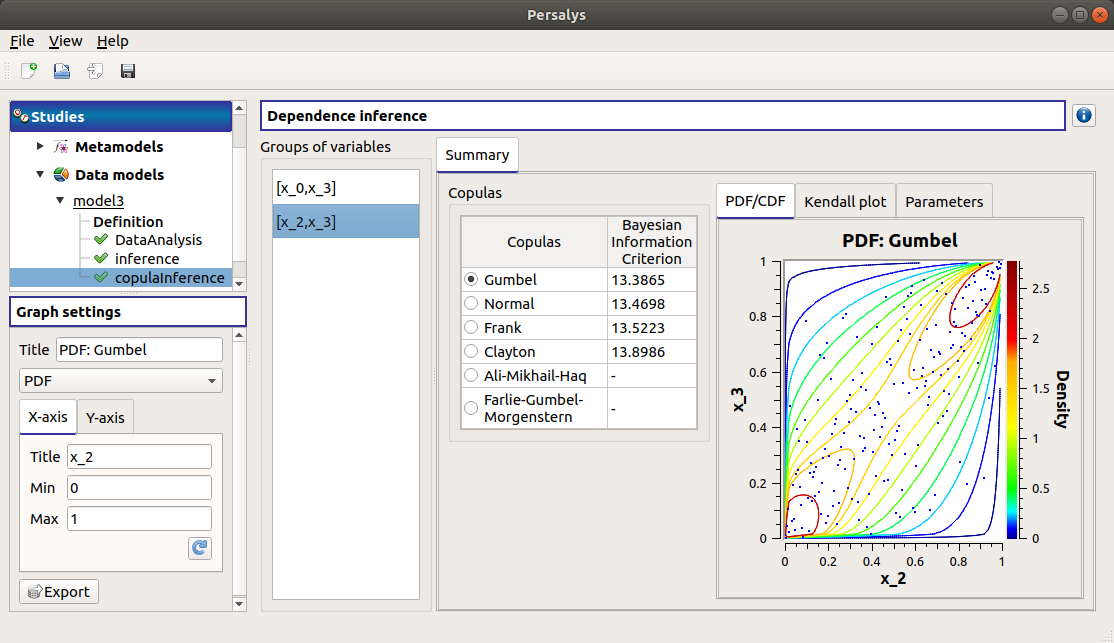Open the Parameters tab
The width and height of the screenshot is (1114, 643).
(x=944, y=200)
